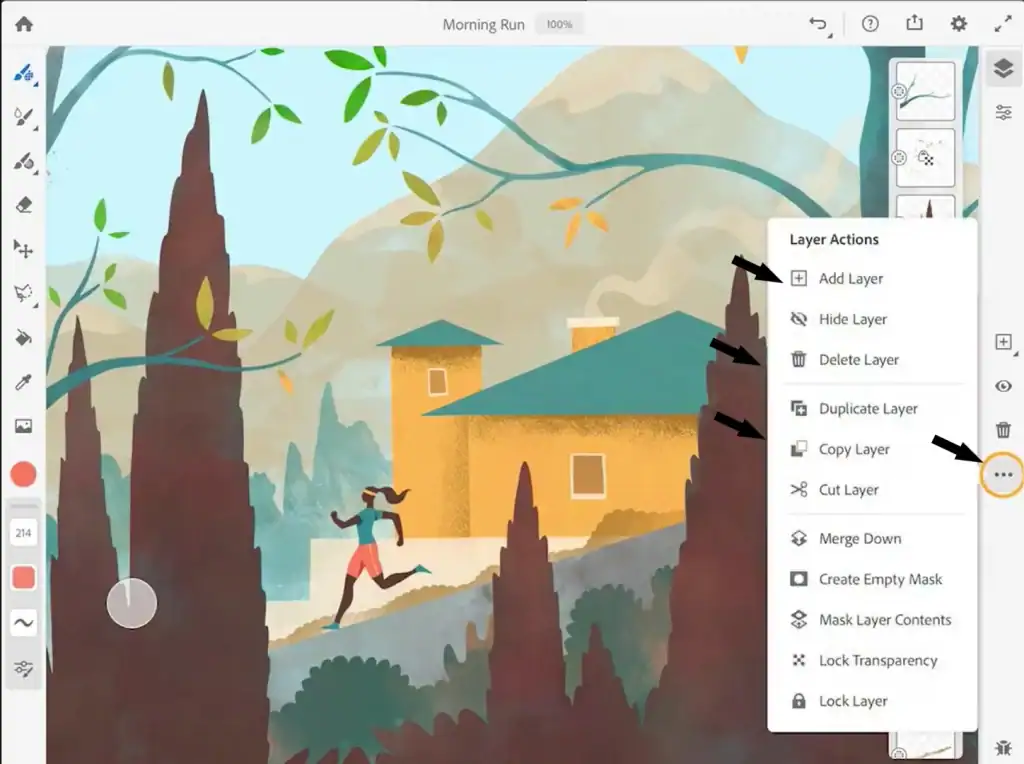Enable Lock Transparency option

877,660
